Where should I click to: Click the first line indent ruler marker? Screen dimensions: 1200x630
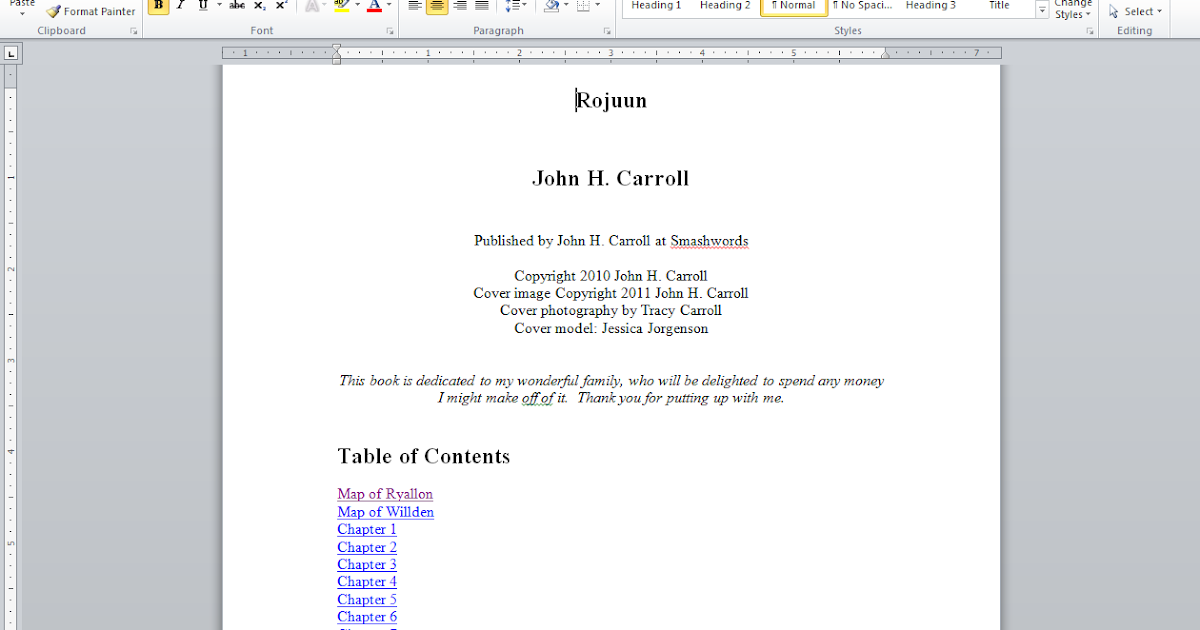(337, 48)
